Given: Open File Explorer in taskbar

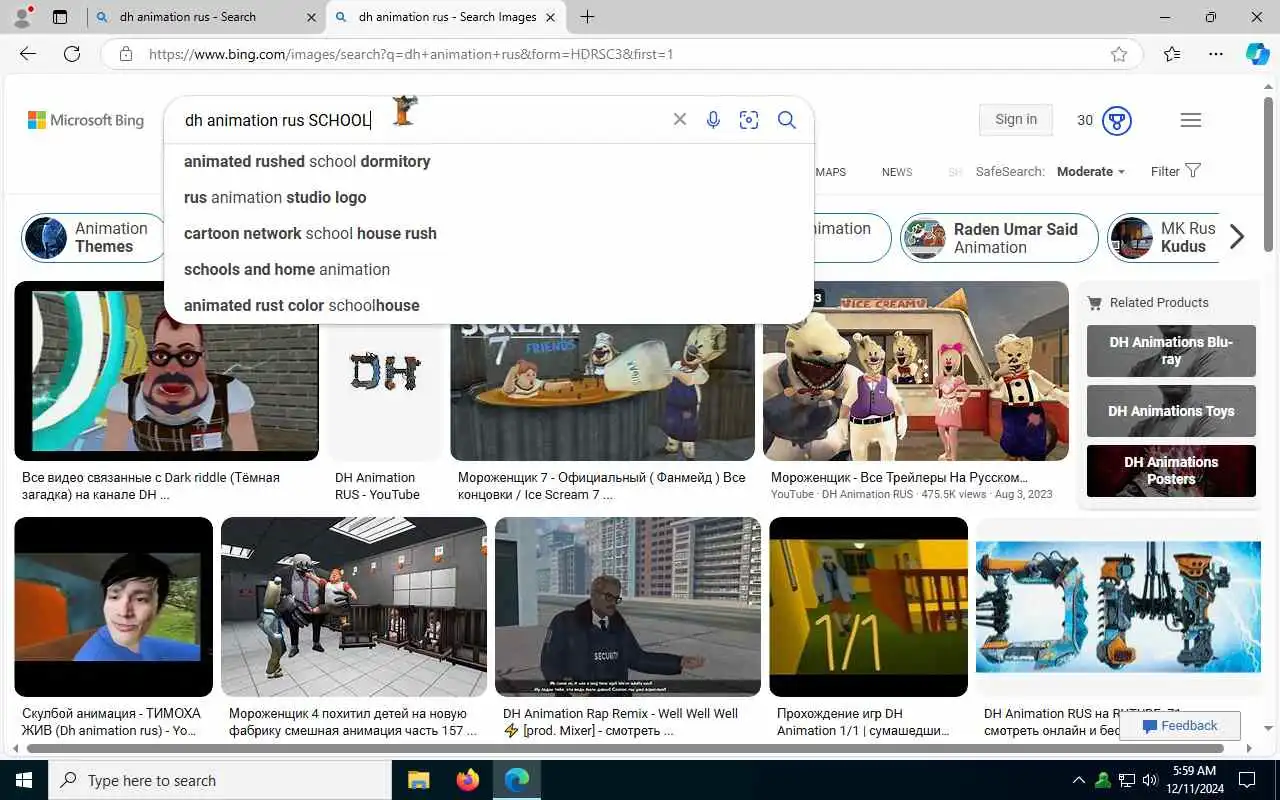Looking at the screenshot, I should point(418,780).
